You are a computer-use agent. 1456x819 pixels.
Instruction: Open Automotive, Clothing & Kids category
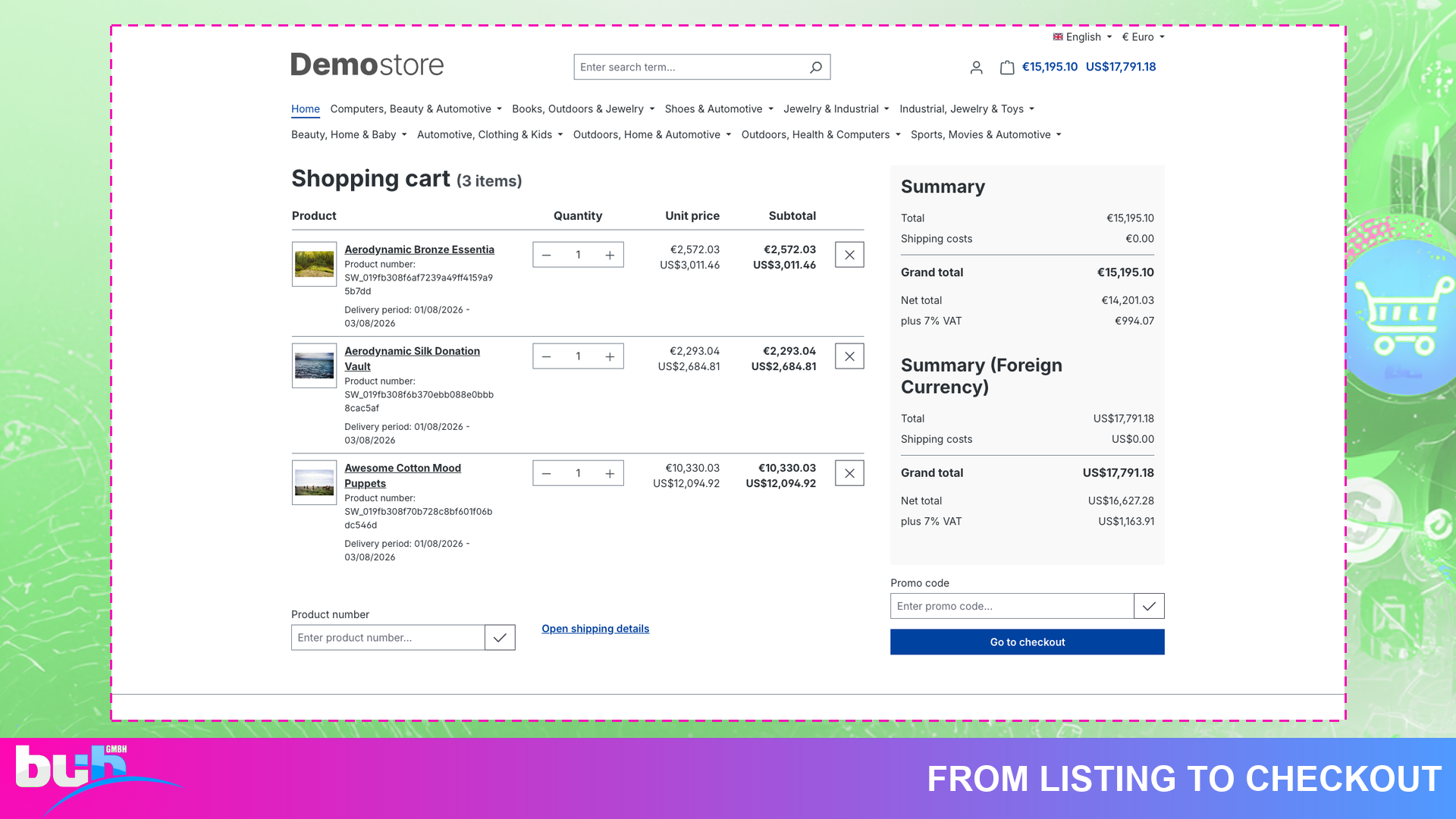click(490, 135)
